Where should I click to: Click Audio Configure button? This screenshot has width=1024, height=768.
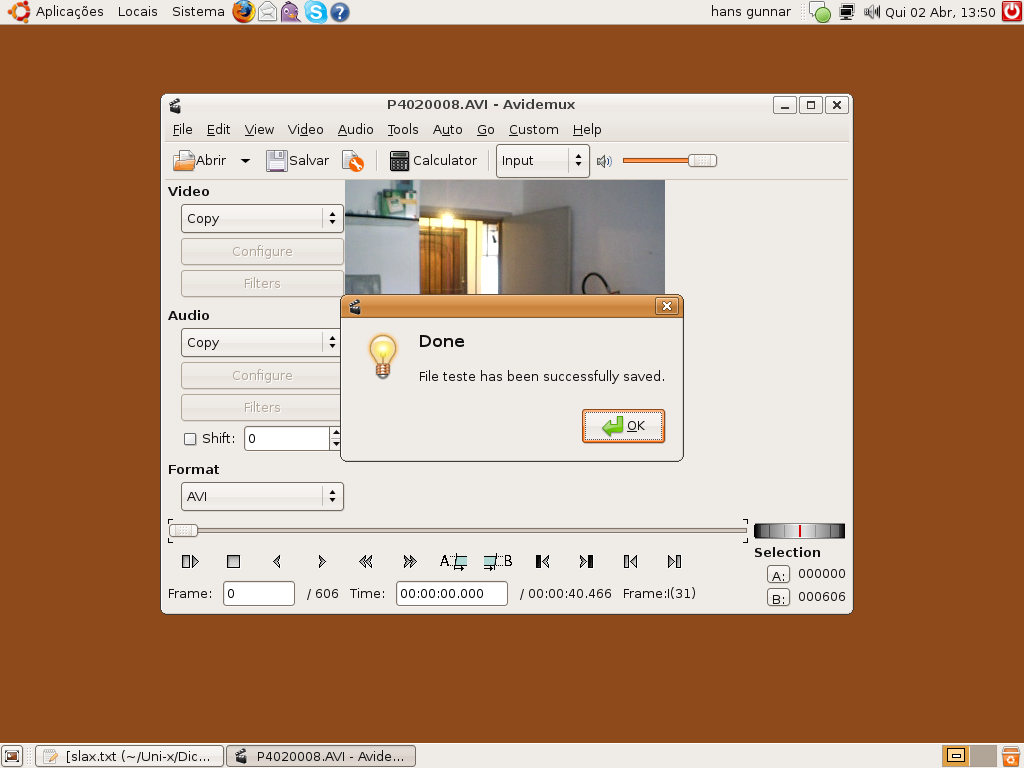[261, 376]
